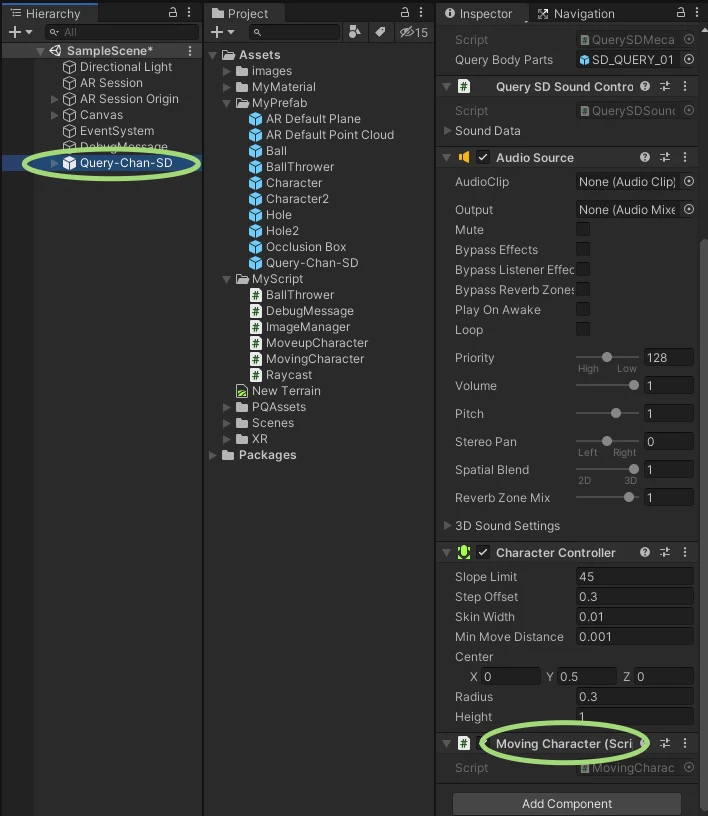This screenshot has width=708, height=816.
Task: Expand the MyMaterial folder
Action: (226, 87)
